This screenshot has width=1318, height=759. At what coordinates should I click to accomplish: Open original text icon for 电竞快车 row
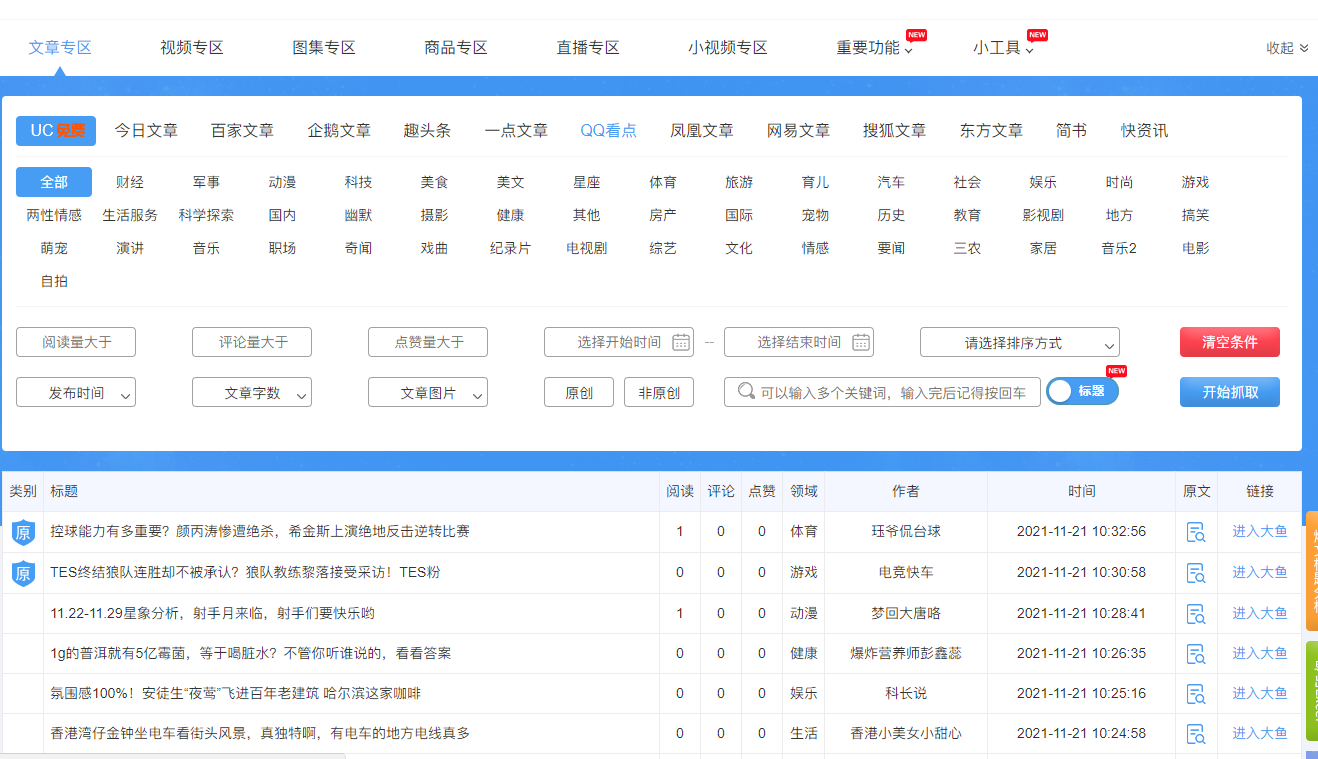(x=1195, y=573)
